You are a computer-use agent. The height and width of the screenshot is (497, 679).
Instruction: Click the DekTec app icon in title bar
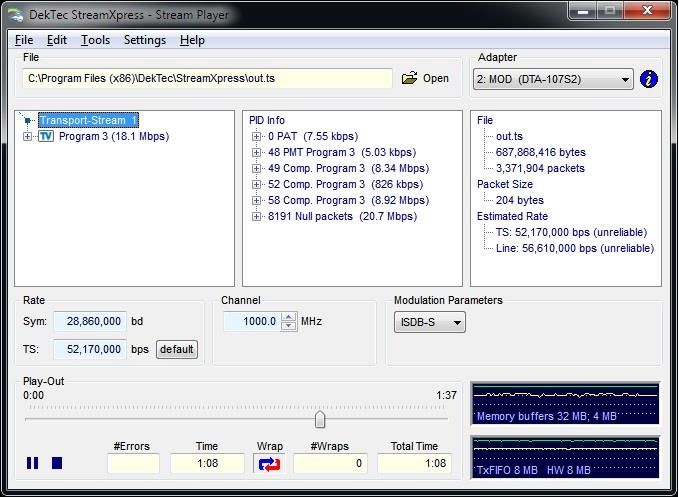pyautogui.click(x=15, y=15)
